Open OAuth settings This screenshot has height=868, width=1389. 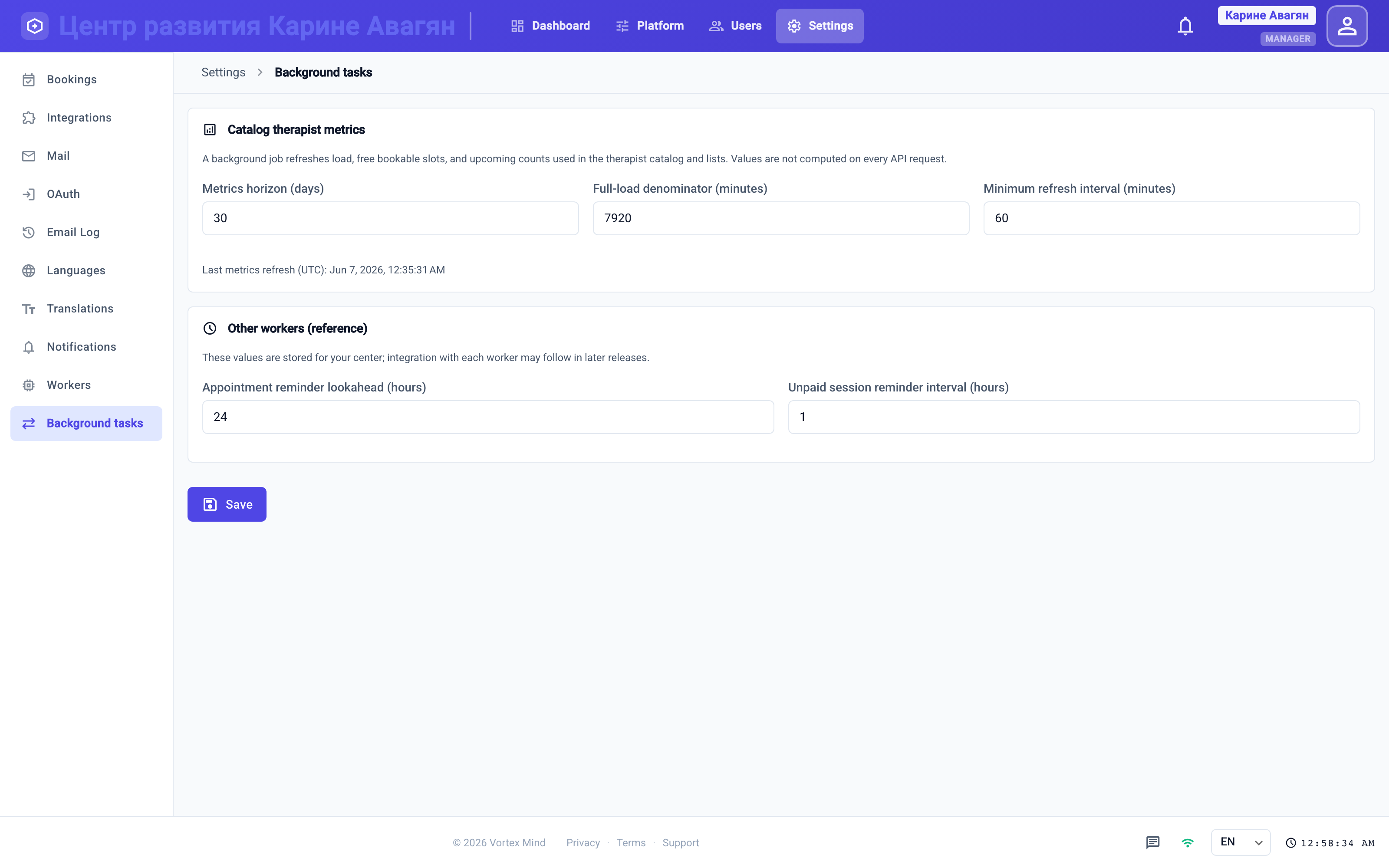click(x=86, y=194)
